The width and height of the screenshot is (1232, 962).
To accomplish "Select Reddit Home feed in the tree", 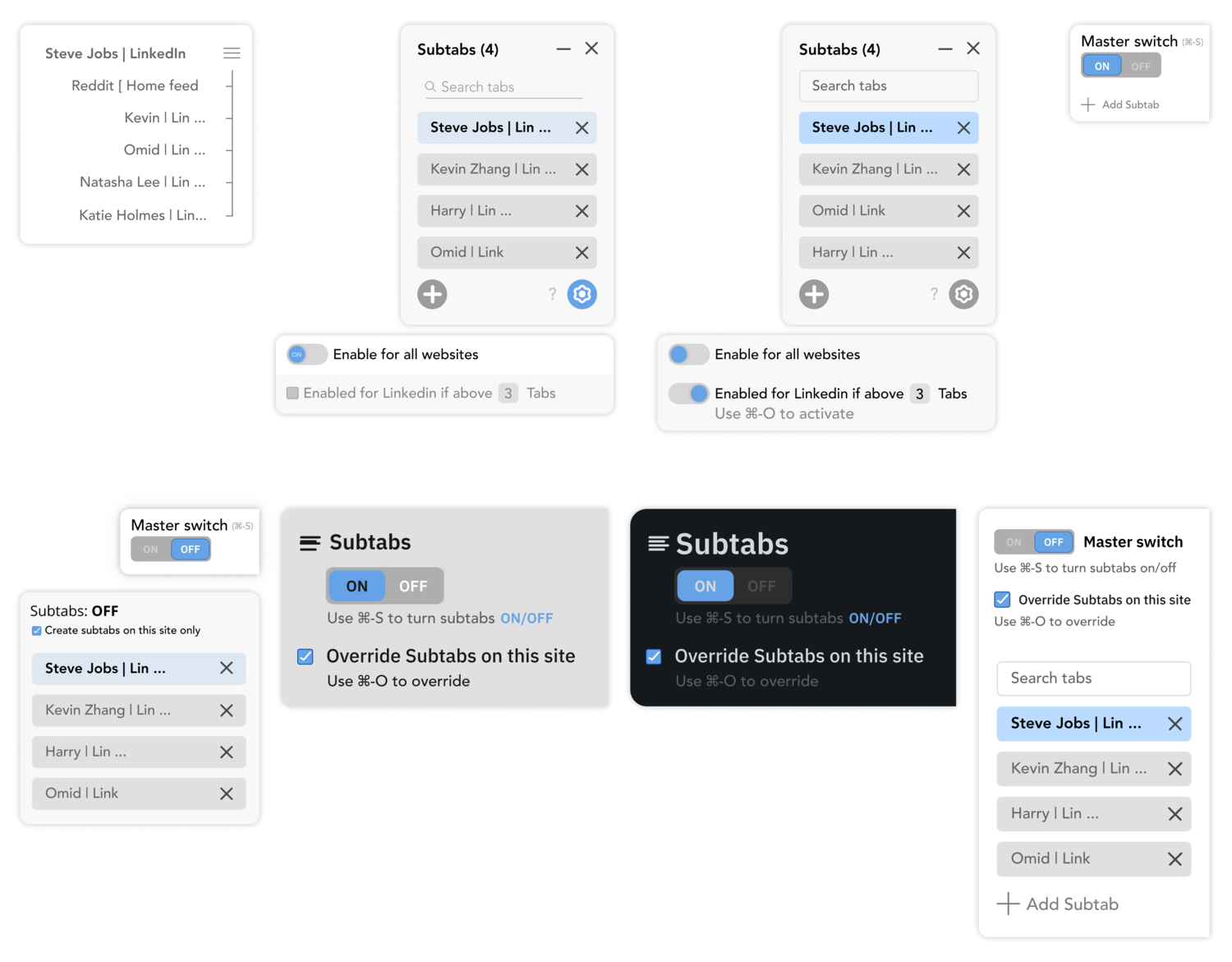I will [x=135, y=85].
